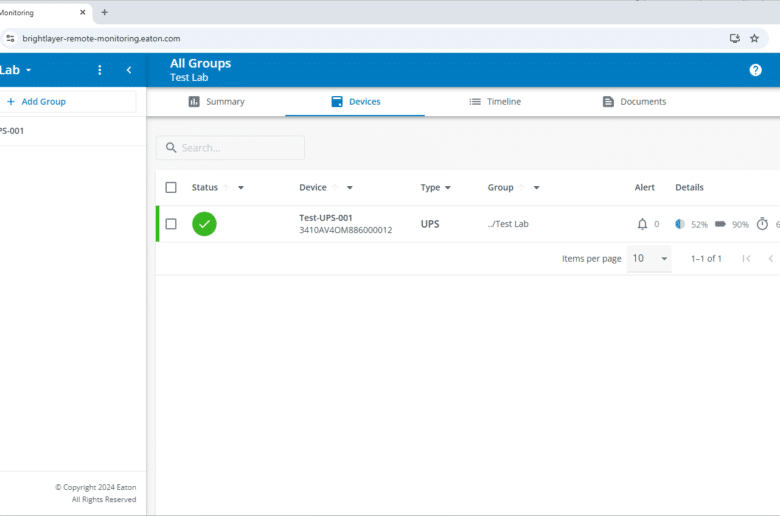Open the Type column filter dropdown
The width and height of the screenshot is (780, 516).
tap(448, 188)
